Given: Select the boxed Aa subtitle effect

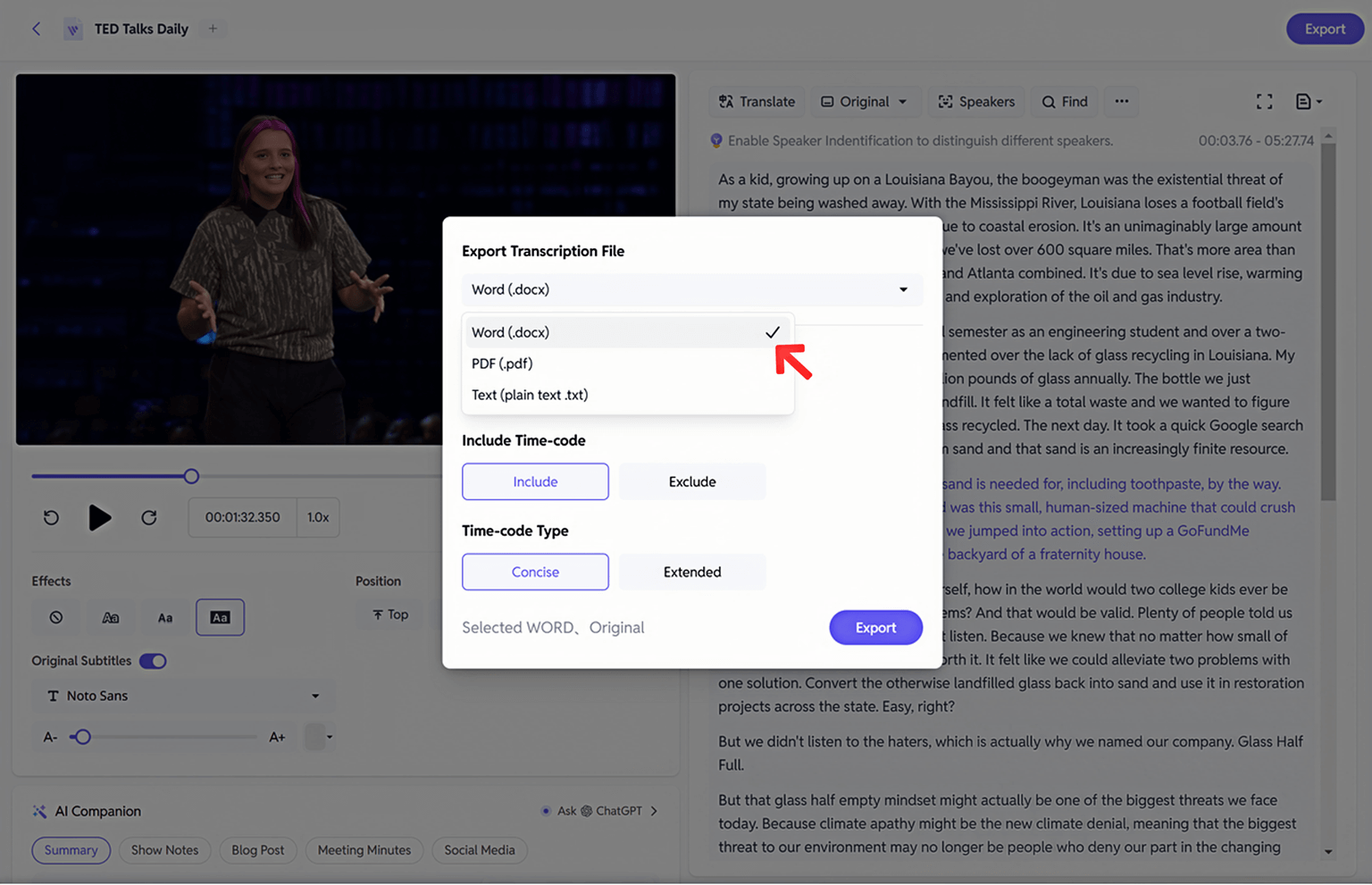Looking at the screenshot, I should pyautogui.click(x=220, y=617).
